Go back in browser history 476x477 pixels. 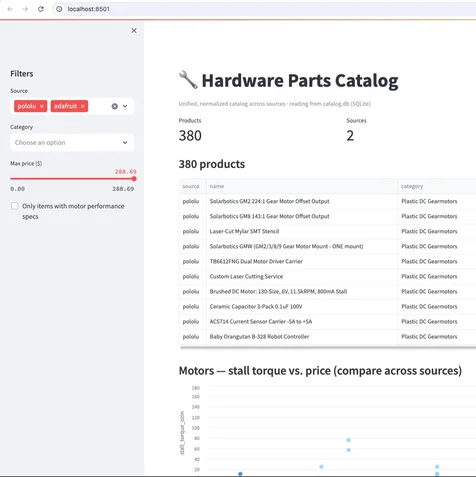10,9
